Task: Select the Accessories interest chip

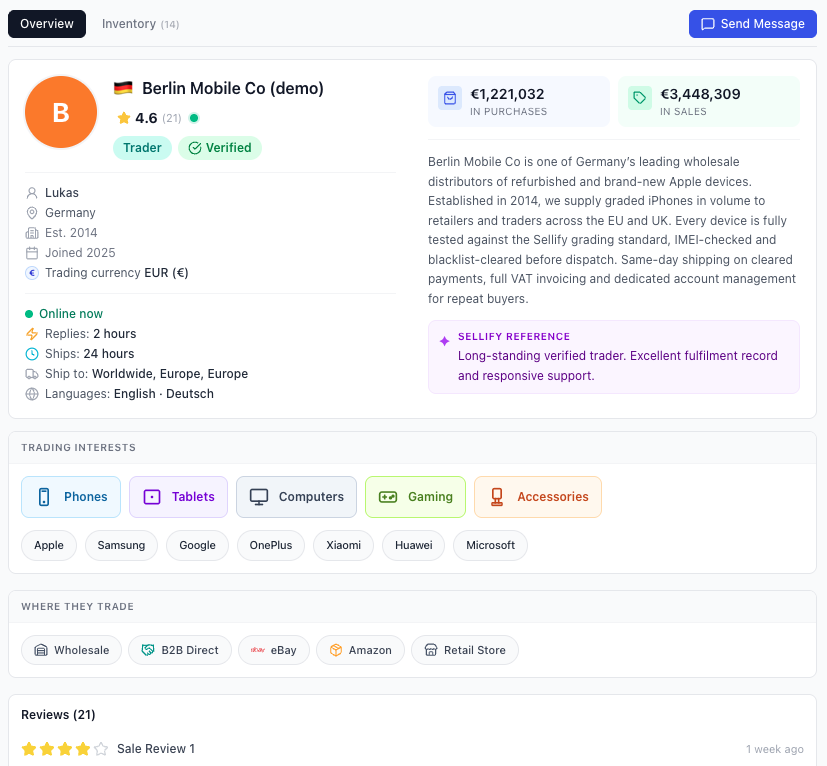Action: click(538, 497)
